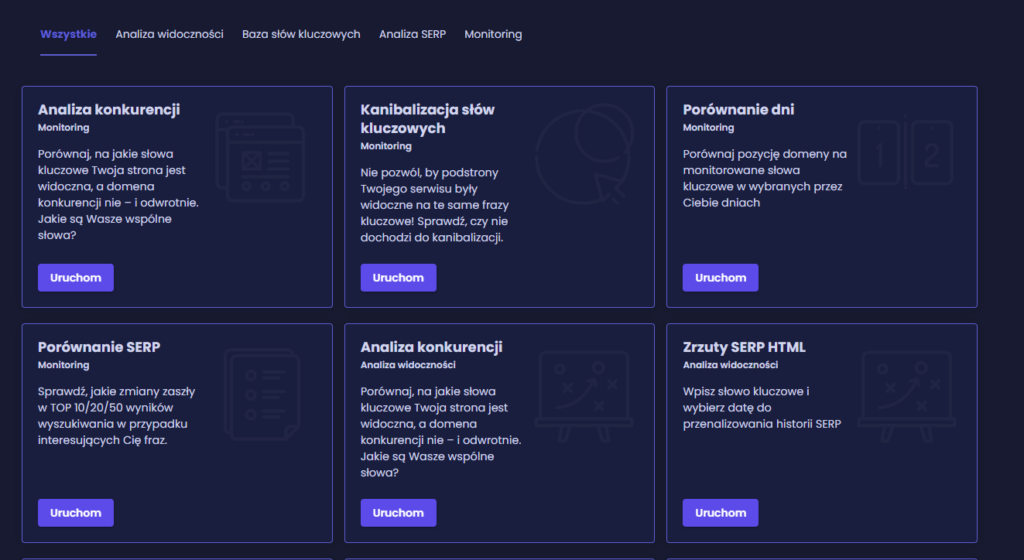Viewport: 1024px width, 560px height.
Task: Open the Baza słów kluczowych tab
Action: coord(301,34)
